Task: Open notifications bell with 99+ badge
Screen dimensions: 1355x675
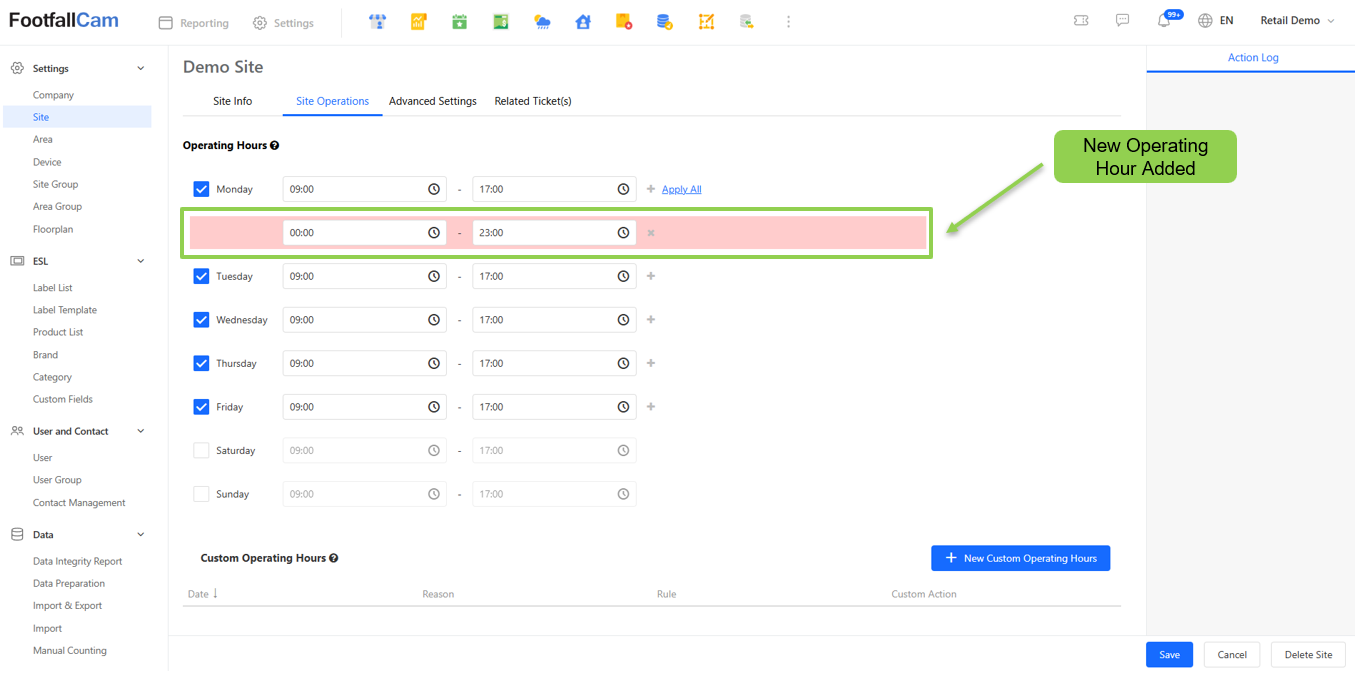Action: 1164,21
